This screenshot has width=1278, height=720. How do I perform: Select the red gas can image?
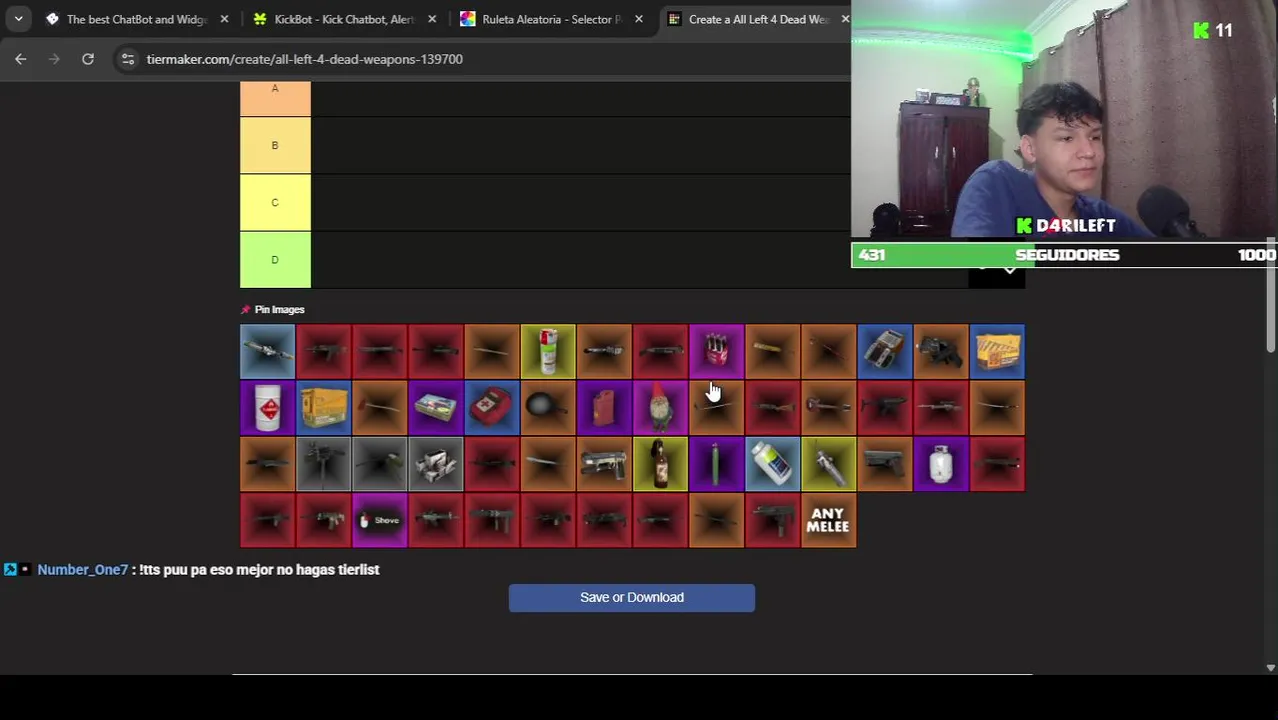tap(604, 408)
